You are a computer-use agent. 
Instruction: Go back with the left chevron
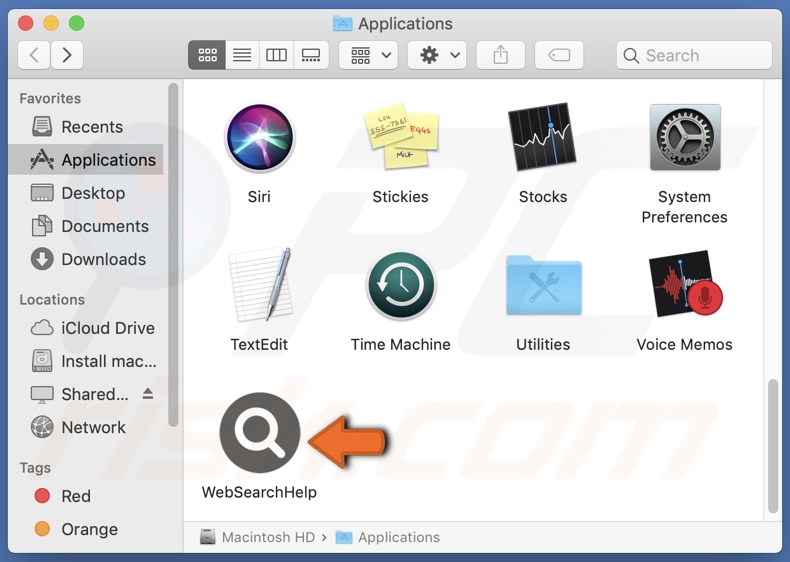click(x=34, y=54)
